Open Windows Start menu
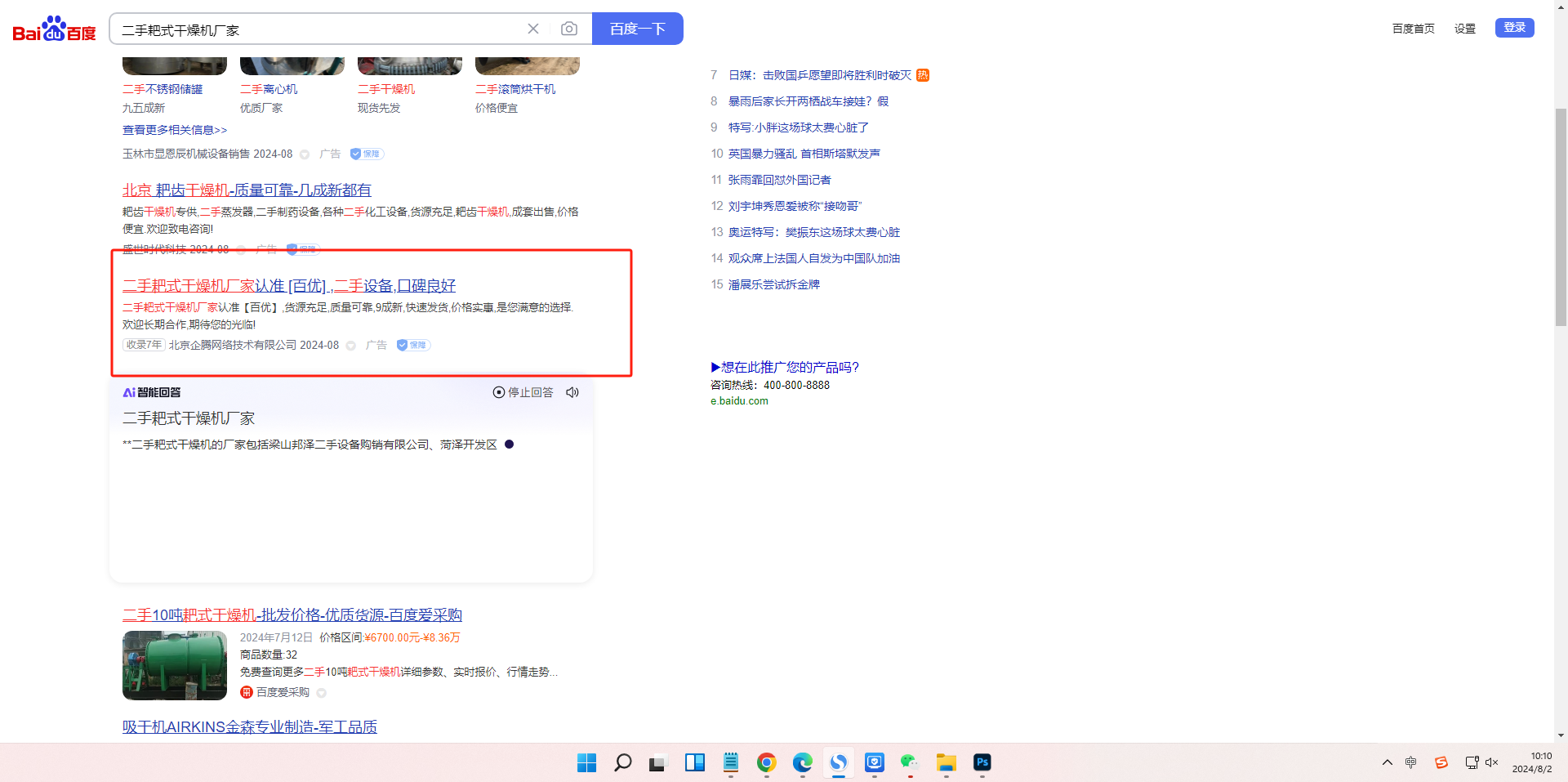1568x782 pixels. pyautogui.click(x=586, y=762)
